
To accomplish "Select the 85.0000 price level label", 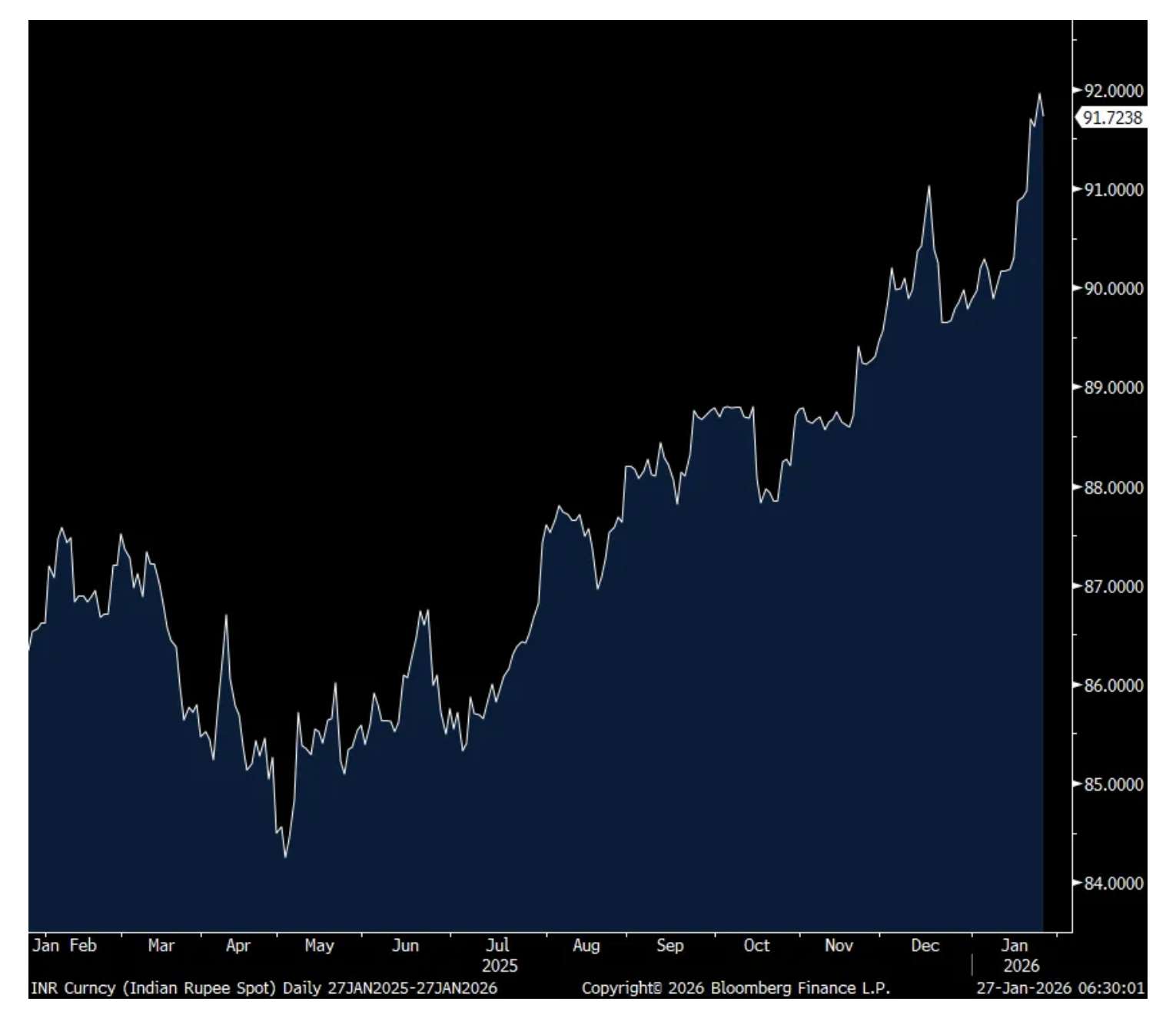I will click(1113, 784).
